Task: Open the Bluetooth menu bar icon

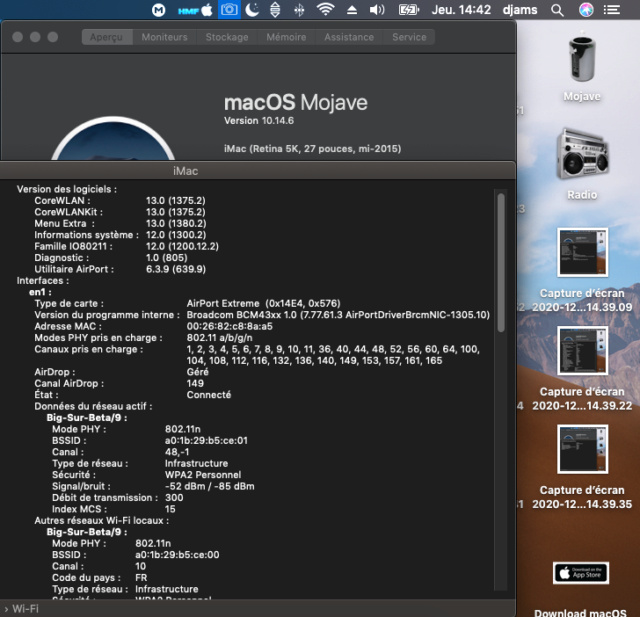Action: 299,10
